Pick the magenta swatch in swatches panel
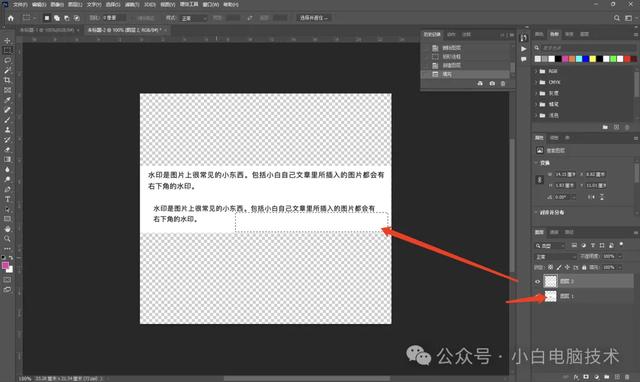The width and height of the screenshot is (640, 382). pyautogui.click(x=565, y=59)
